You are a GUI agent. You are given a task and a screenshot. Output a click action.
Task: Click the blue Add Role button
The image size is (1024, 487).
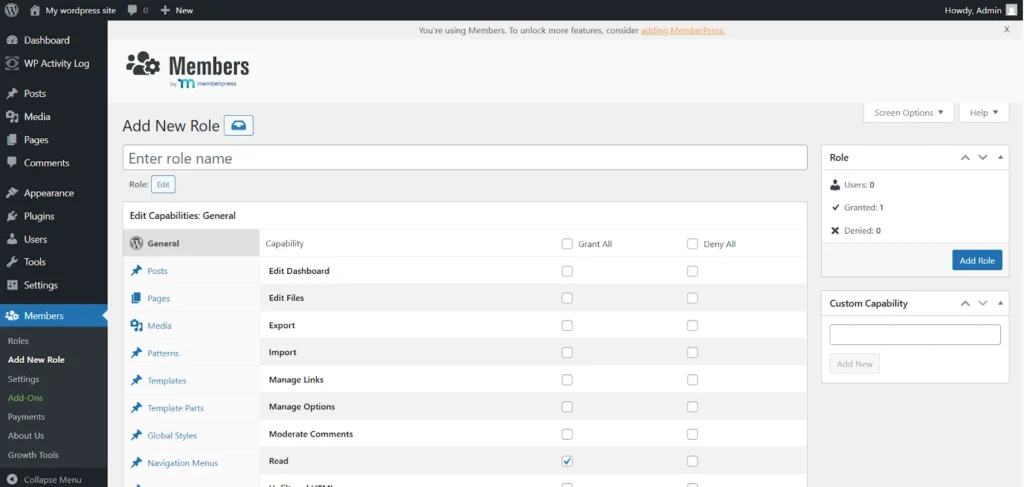[x=976, y=260]
